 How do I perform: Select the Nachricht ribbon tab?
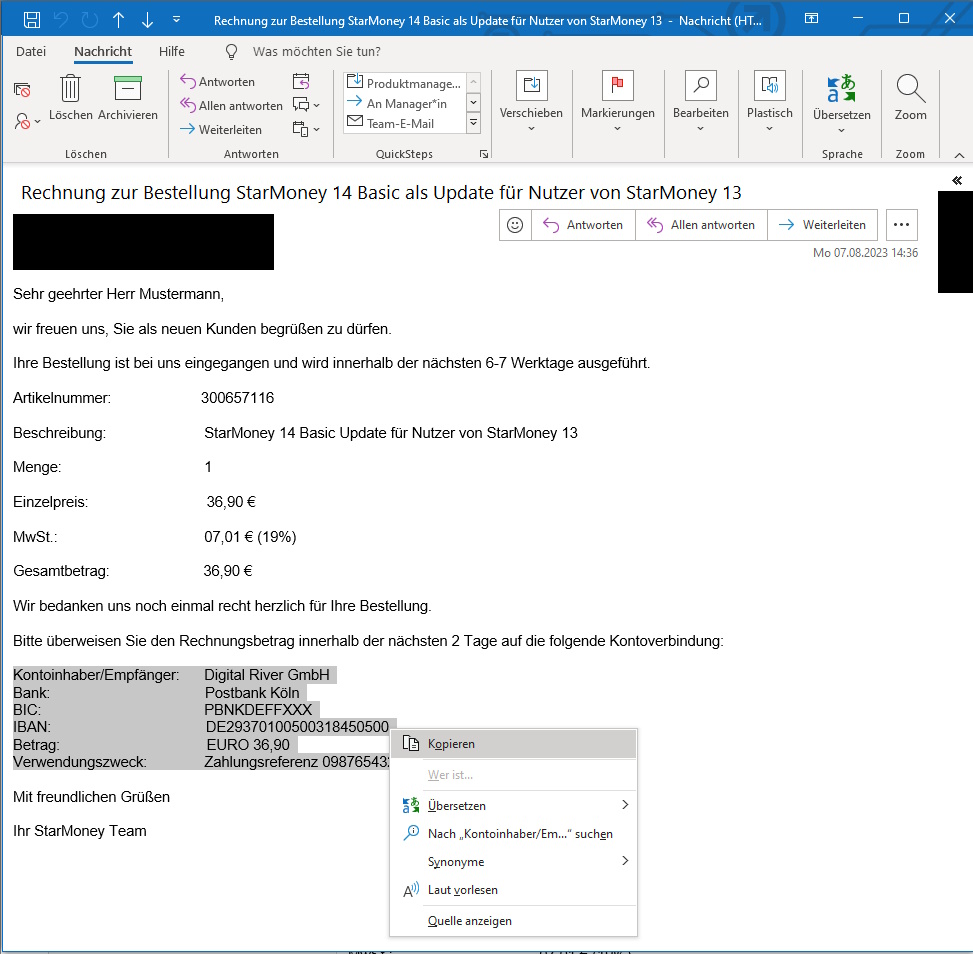[x=103, y=52]
